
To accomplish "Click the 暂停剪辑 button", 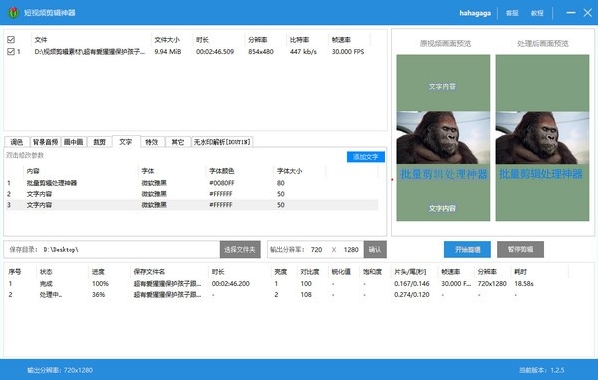I will coord(520,250).
